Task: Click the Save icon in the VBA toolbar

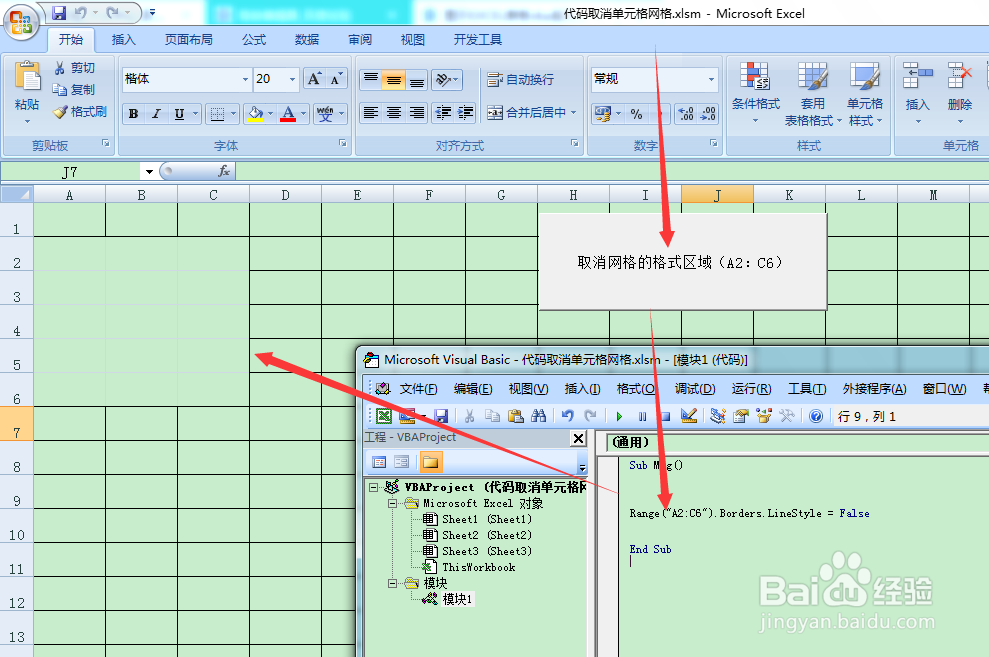Action: tap(440, 416)
